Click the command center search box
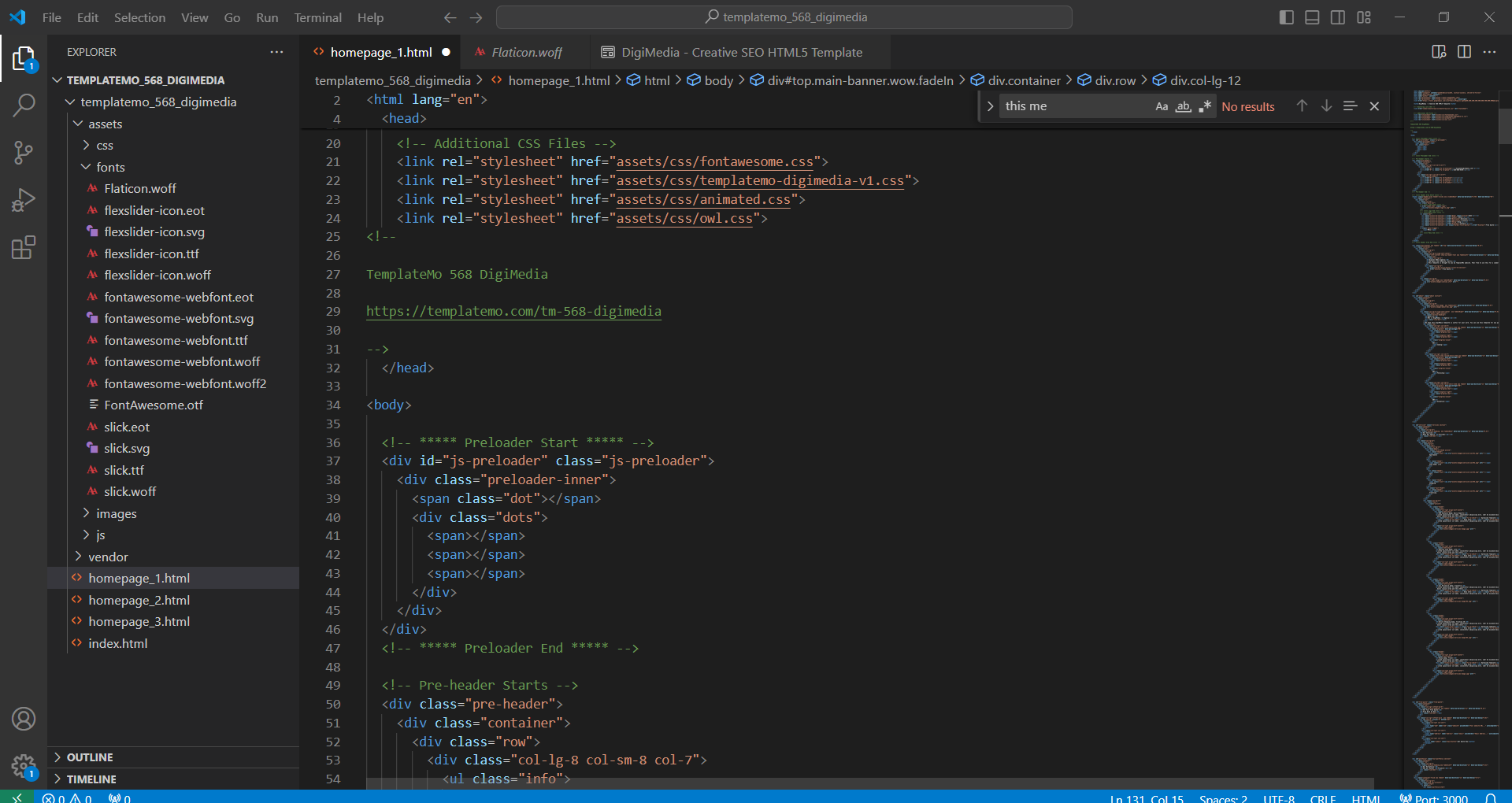The height and width of the screenshot is (803, 1512). pos(784,17)
